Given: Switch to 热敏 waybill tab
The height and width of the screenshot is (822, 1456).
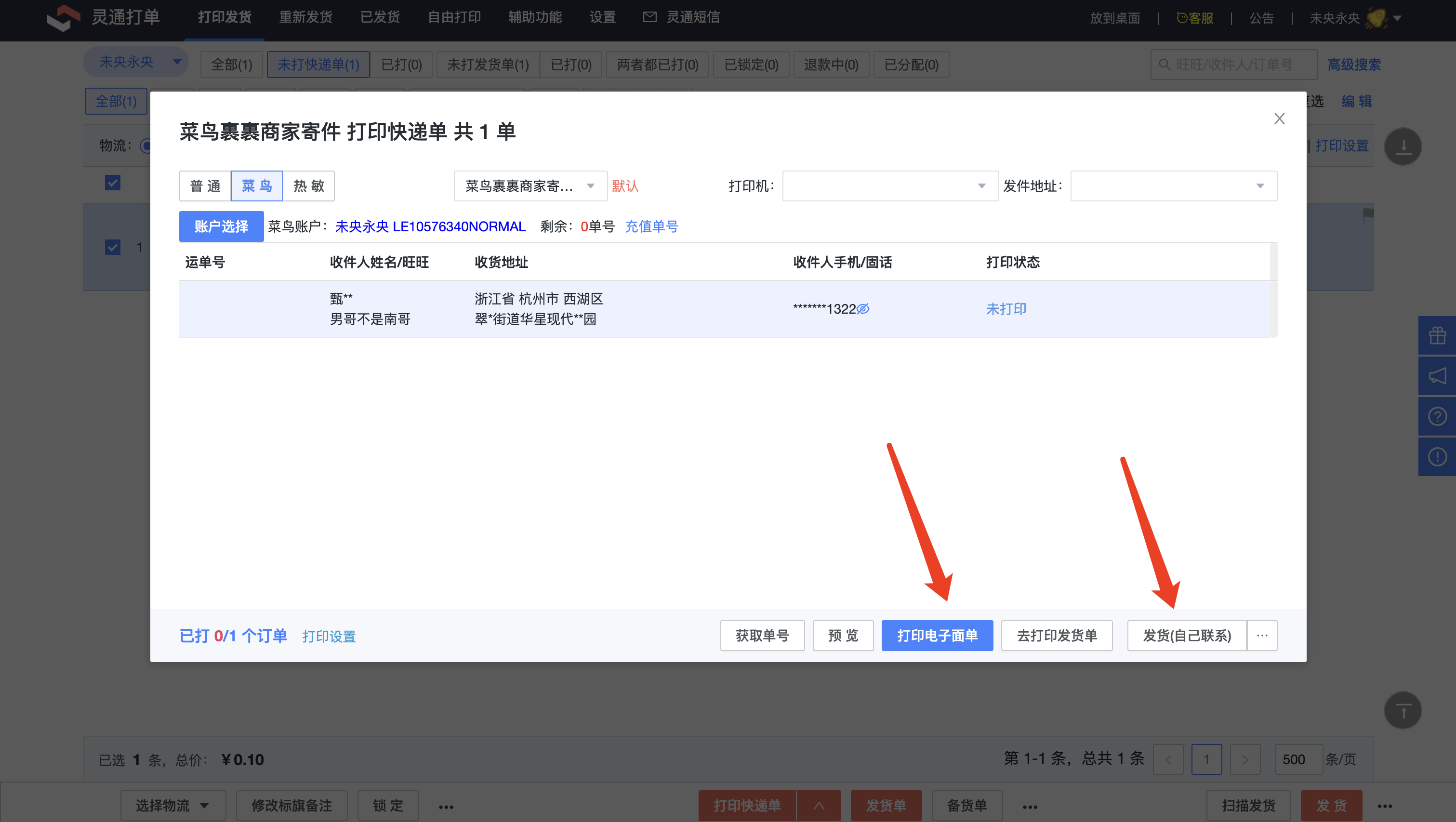Looking at the screenshot, I should [309, 186].
